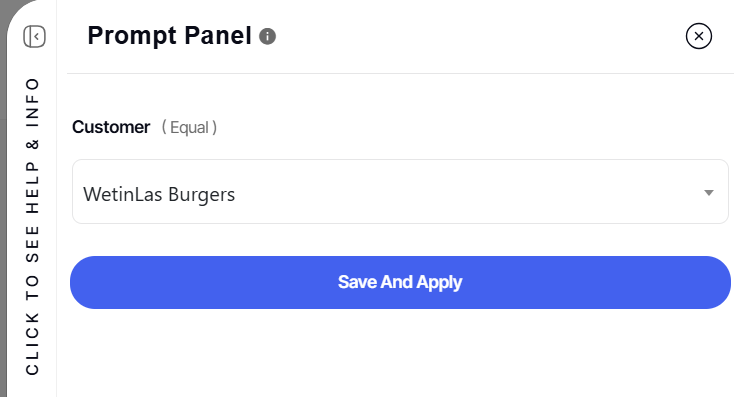This screenshot has height=397, width=755.
Task: Dismiss the panel via circled X
Action: (x=699, y=36)
